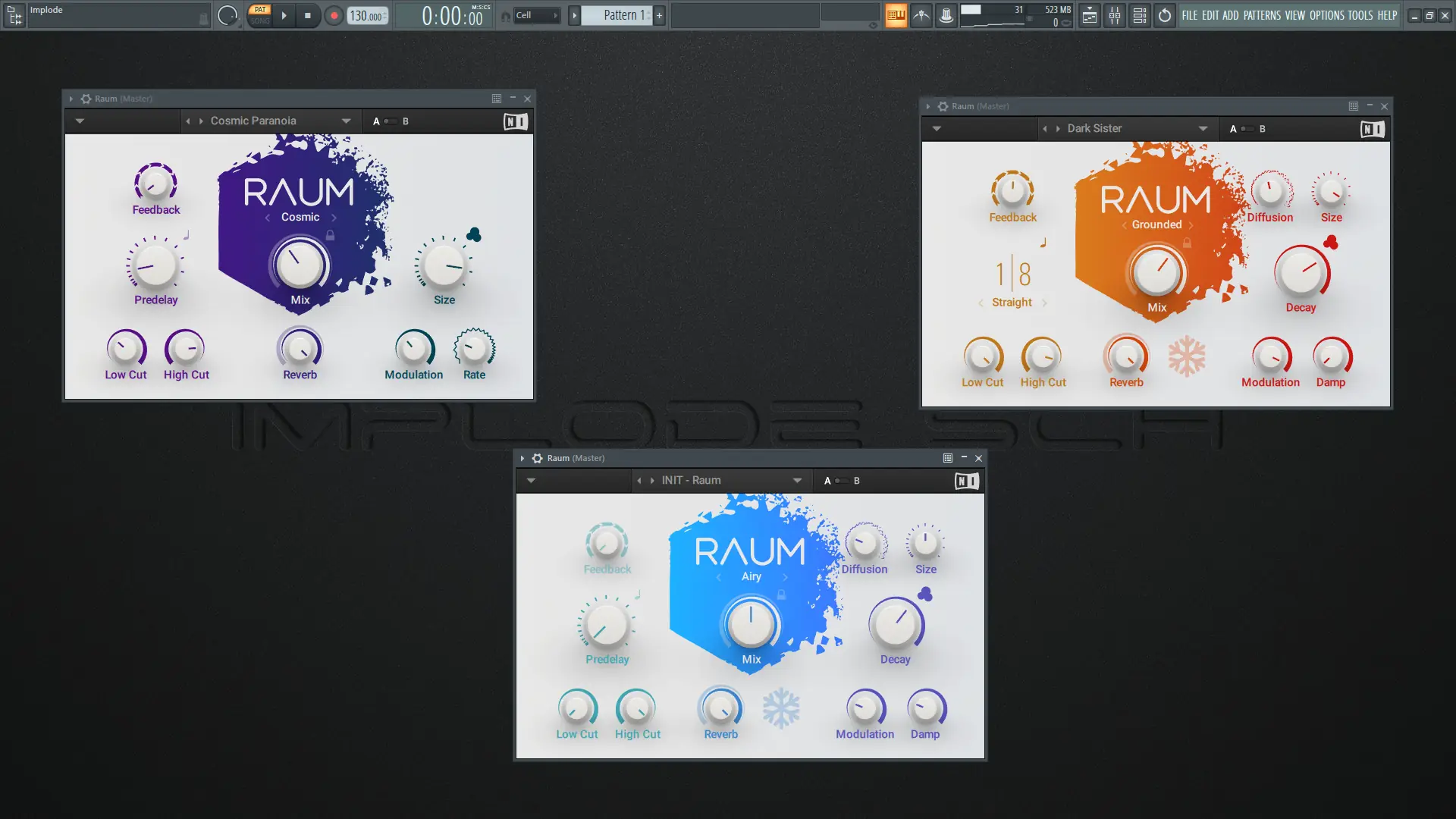
Task: Toggle the PAT/SONG mode switch
Action: [260, 15]
